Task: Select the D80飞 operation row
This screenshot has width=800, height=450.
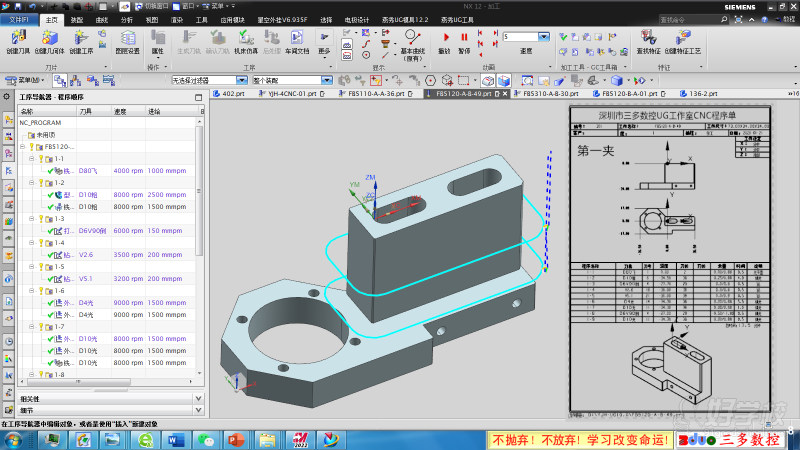Action: [88, 171]
